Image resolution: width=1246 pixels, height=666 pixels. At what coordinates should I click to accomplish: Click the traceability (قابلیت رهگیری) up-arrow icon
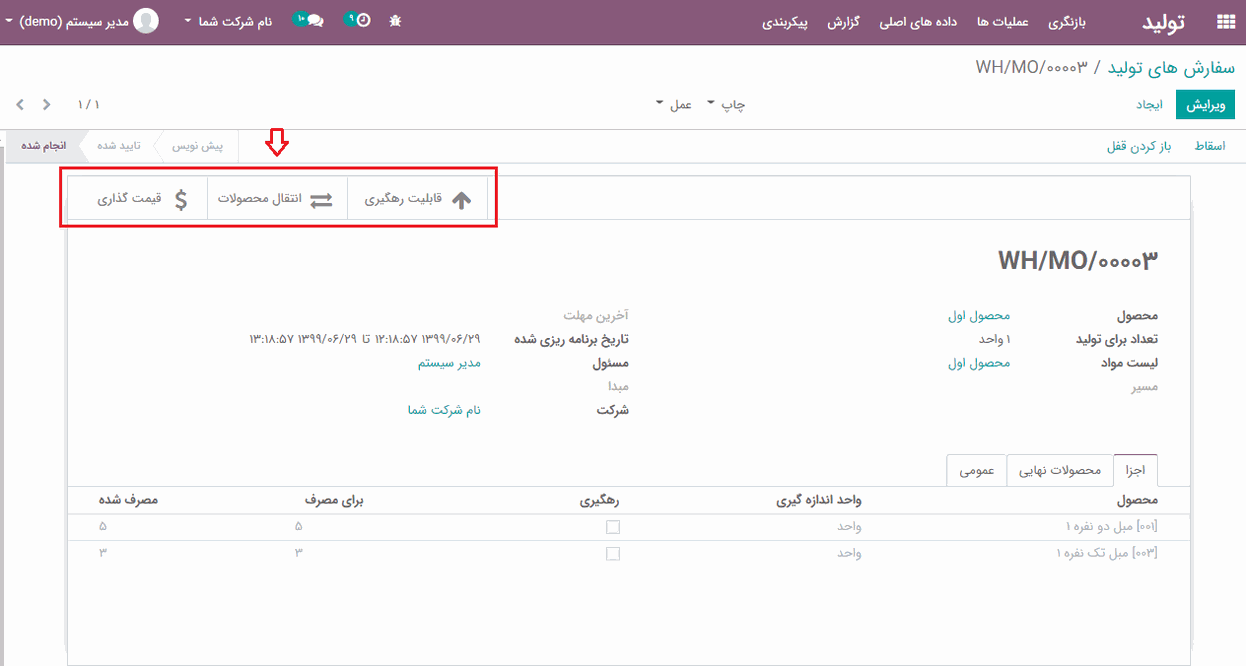click(461, 200)
